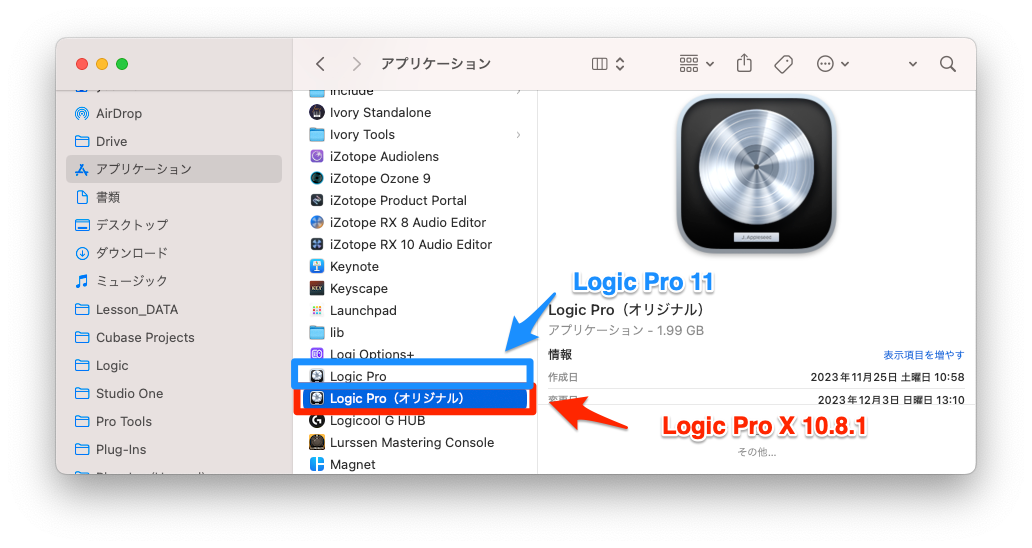Click the Lurssen Mastering Console icon
The width and height of the screenshot is (1032, 548).
317,443
